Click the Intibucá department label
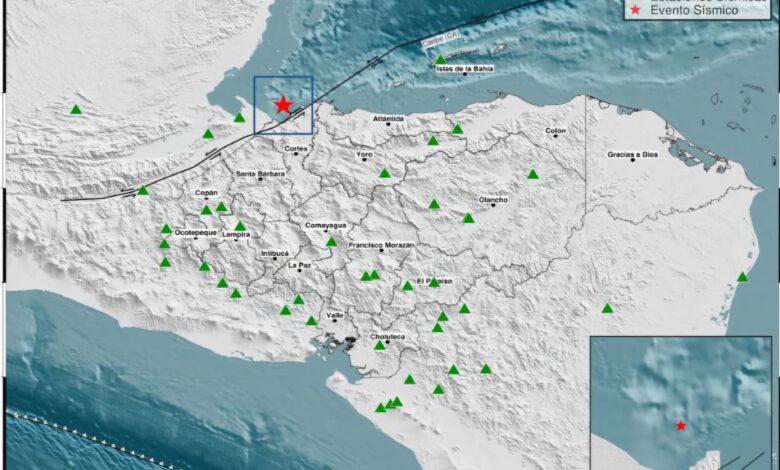780x470 pixels. tap(274, 254)
